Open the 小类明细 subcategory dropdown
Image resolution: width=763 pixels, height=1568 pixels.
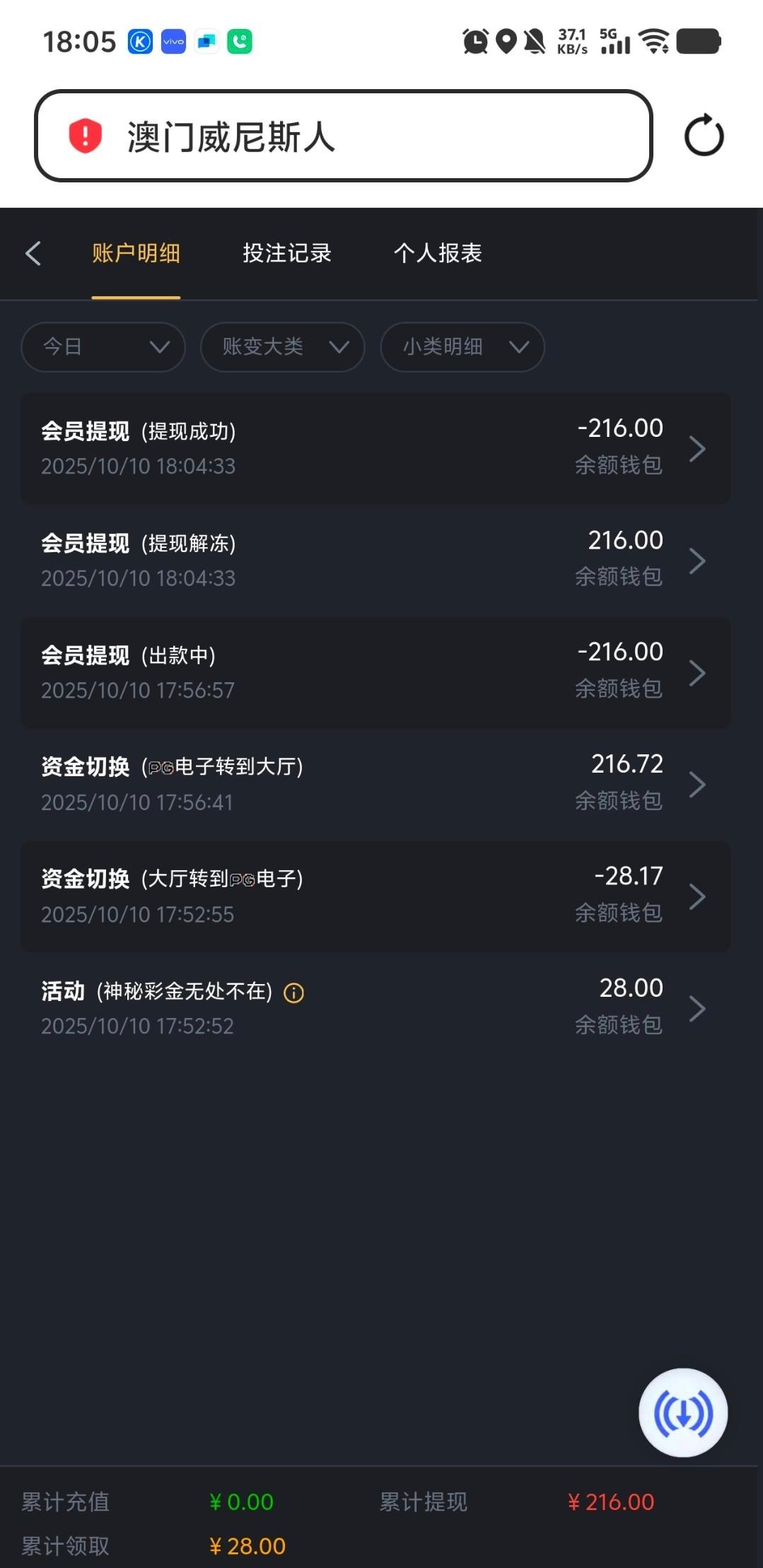click(x=462, y=347)
